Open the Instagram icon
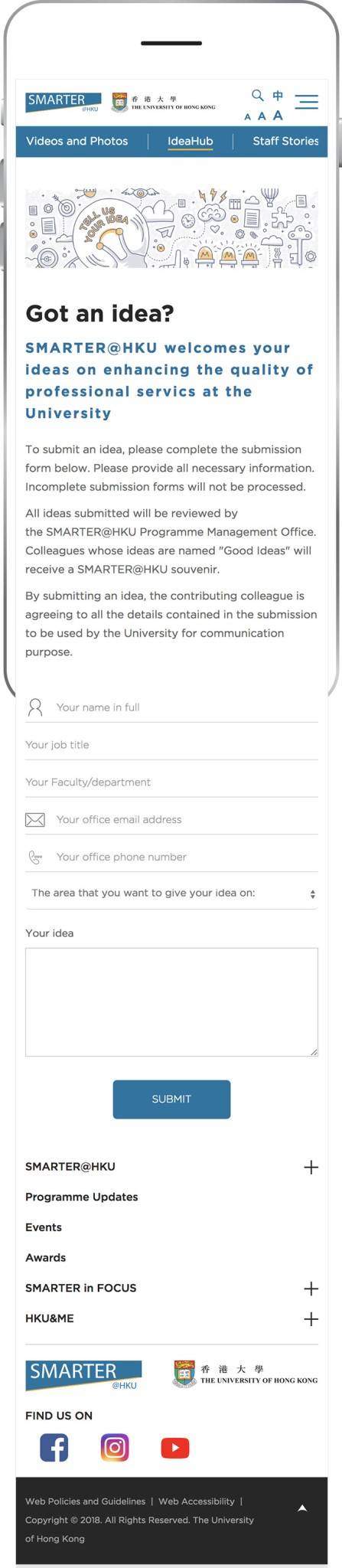The height and width of the screenshot is (1568, 342). point(115,1448)
